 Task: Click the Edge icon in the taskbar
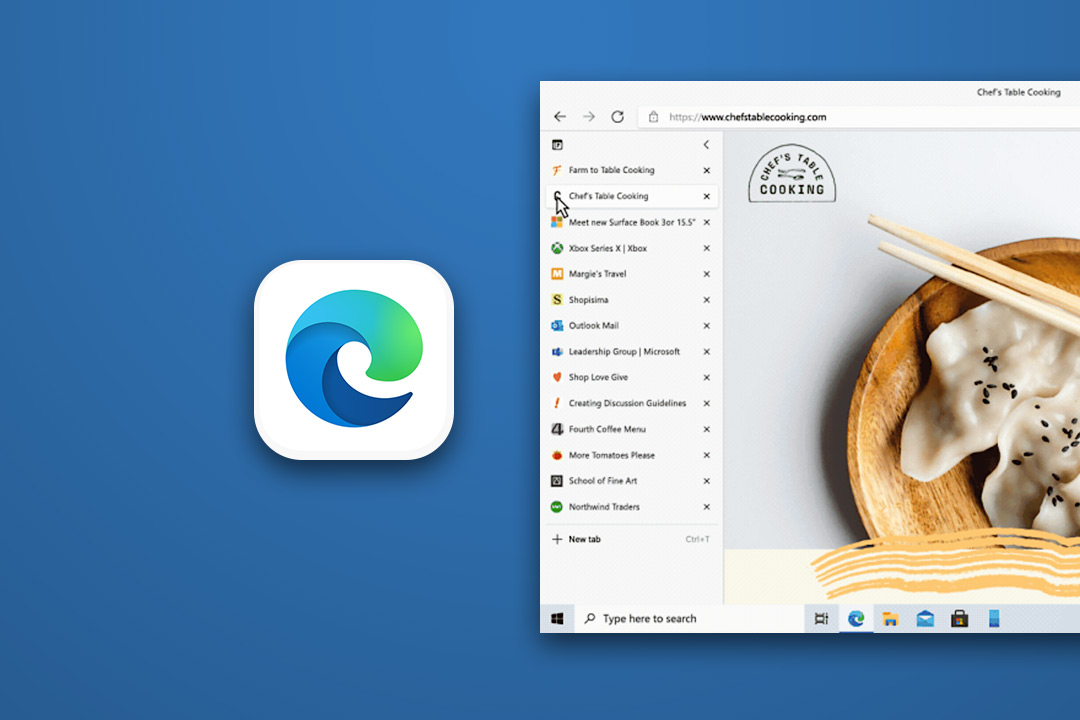coord(855,619)
